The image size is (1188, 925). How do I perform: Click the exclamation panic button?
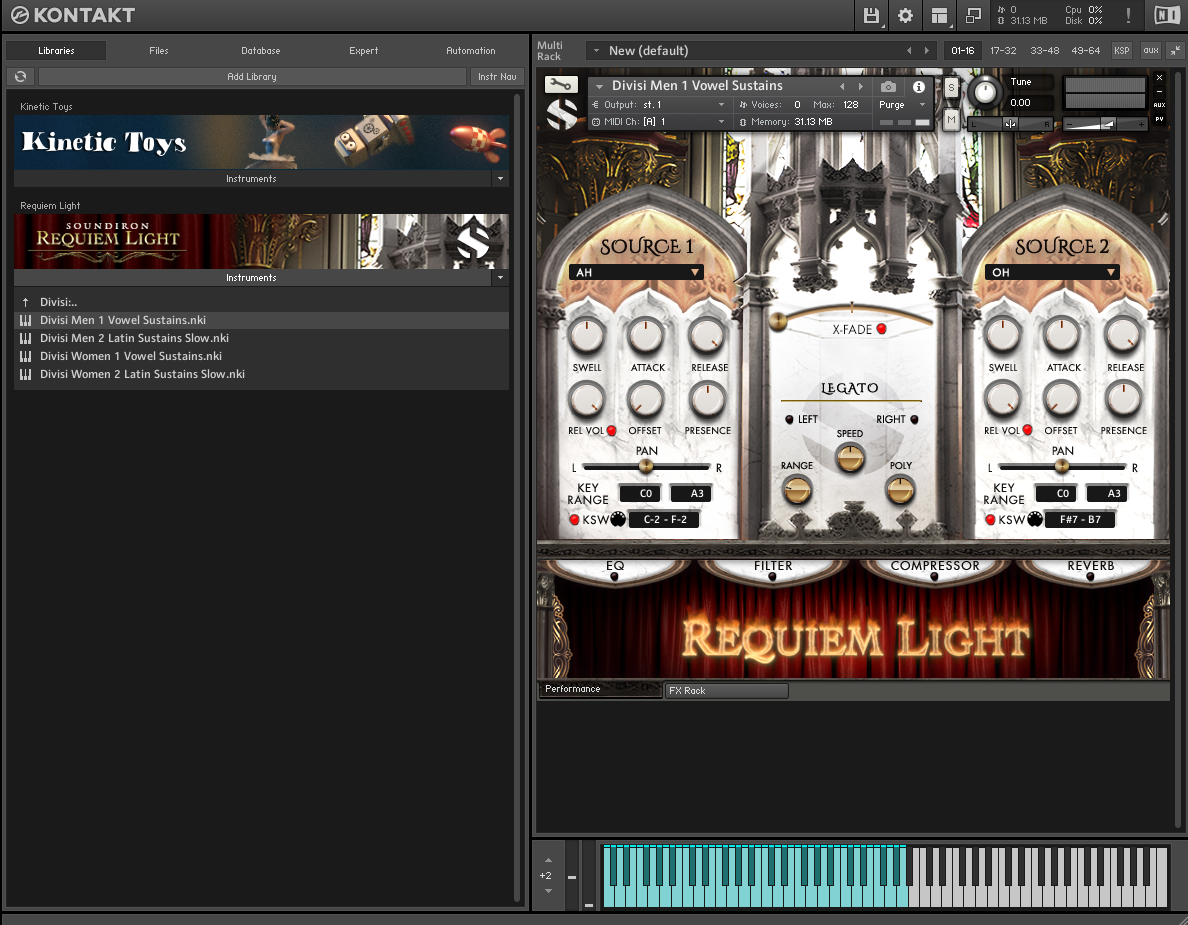pyautogui.click(x=1128, y=15)
